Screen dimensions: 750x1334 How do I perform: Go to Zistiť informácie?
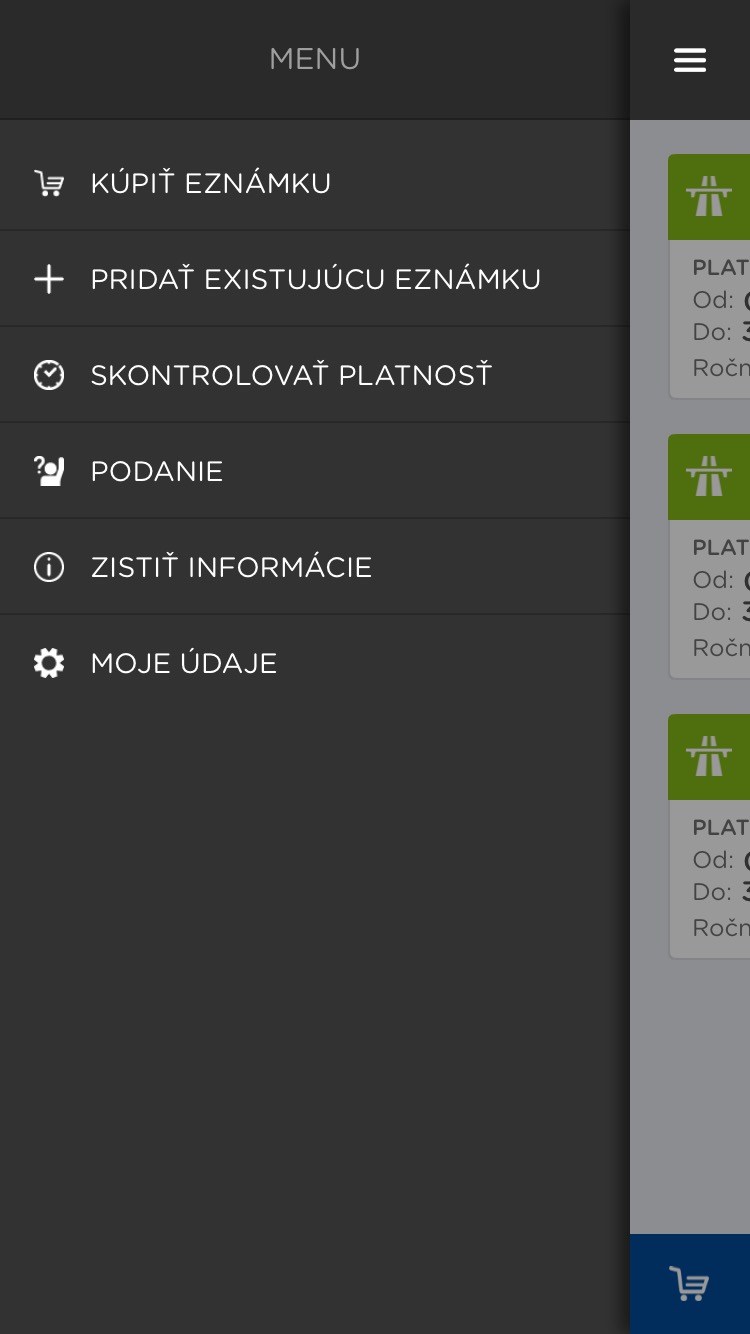tap(231, 567)
